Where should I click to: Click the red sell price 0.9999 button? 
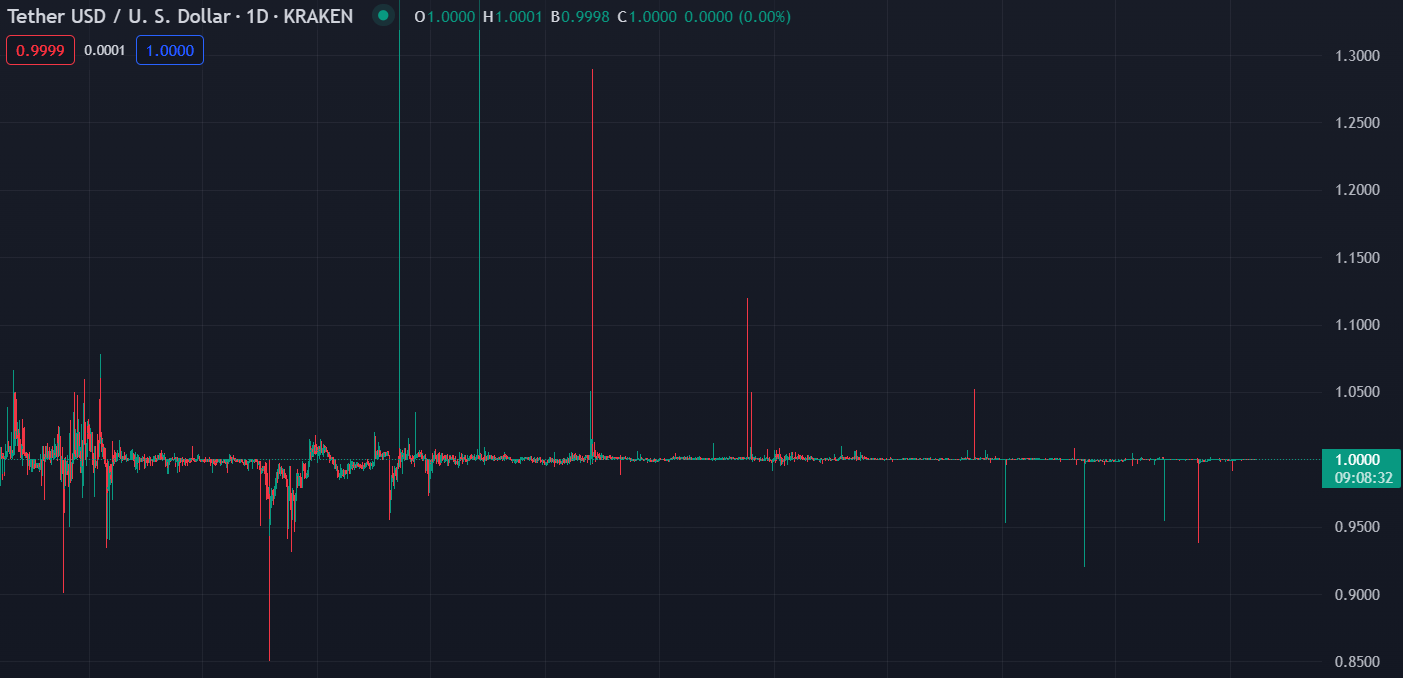pos(40,50)
